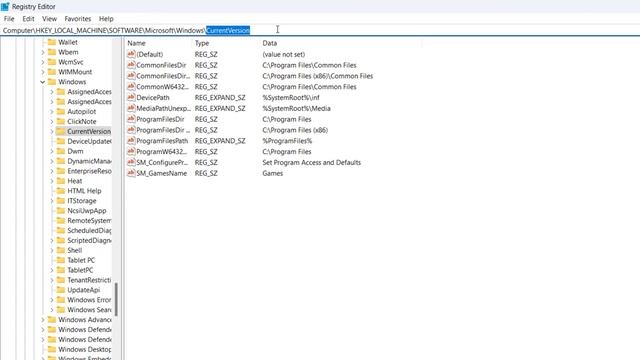Viewport: 640px width, 360px height.
Task: Expand the Autopilot key
Action: click(52, 111)
